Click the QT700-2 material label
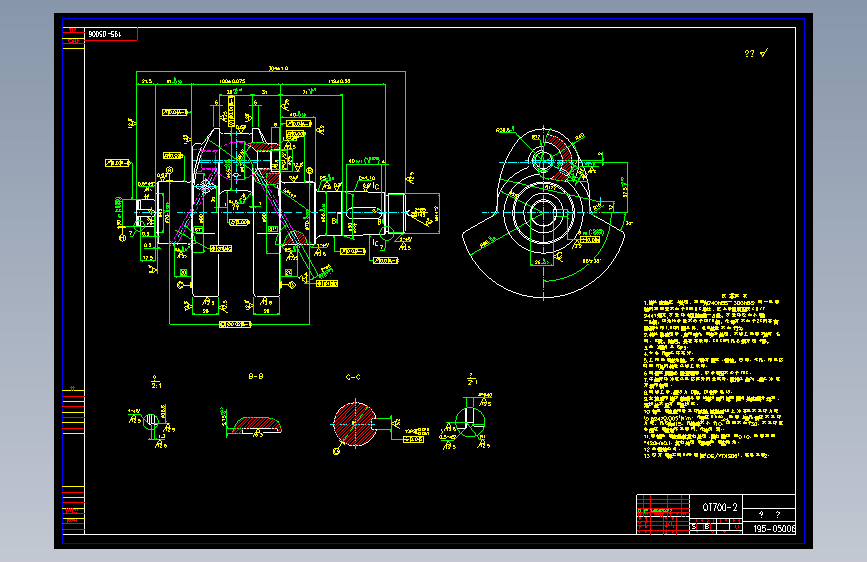 [x=719, y=507]
